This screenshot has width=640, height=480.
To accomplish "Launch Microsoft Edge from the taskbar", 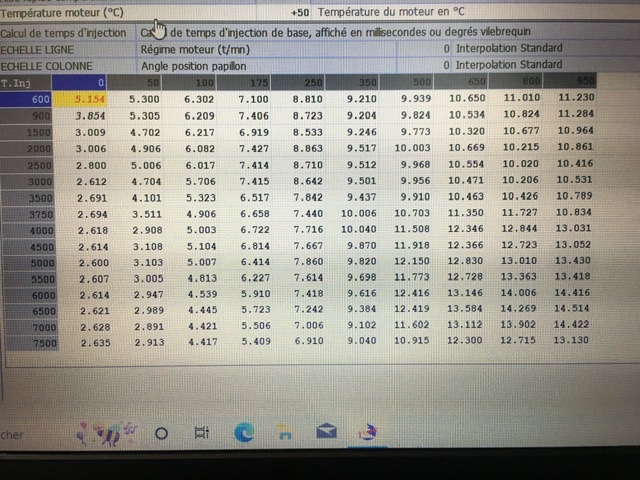I will [x=244, y=432].
